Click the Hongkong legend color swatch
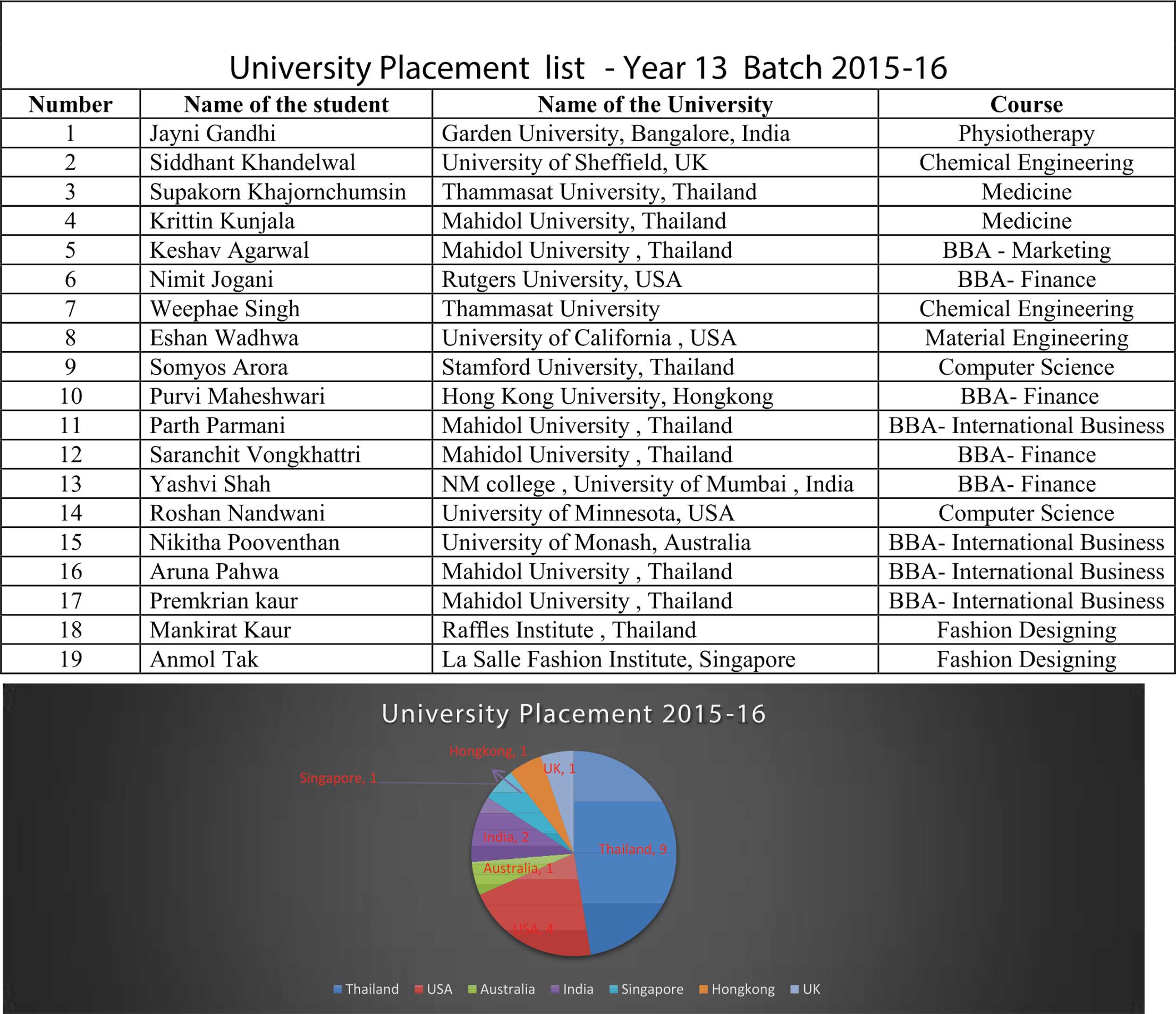 [704, 990]
